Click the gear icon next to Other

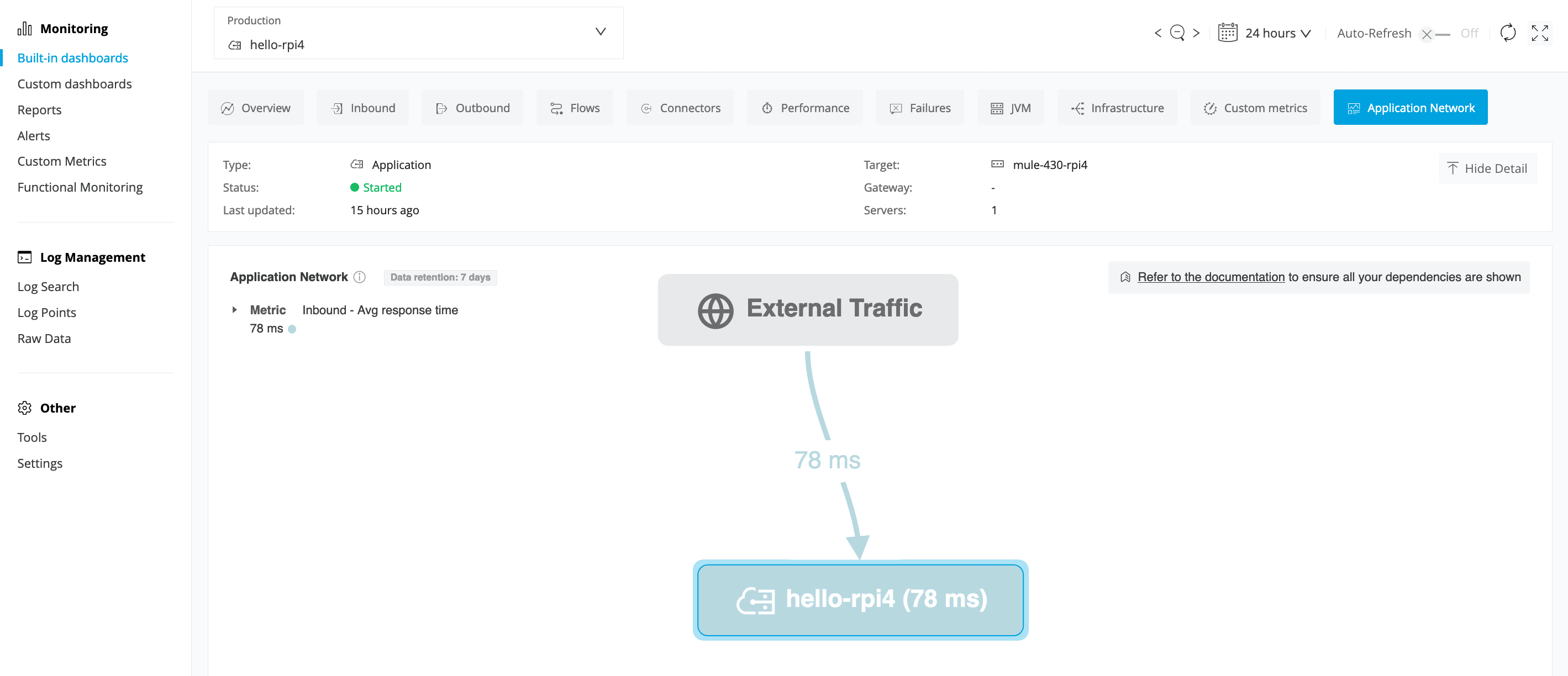tap(25, 408)
